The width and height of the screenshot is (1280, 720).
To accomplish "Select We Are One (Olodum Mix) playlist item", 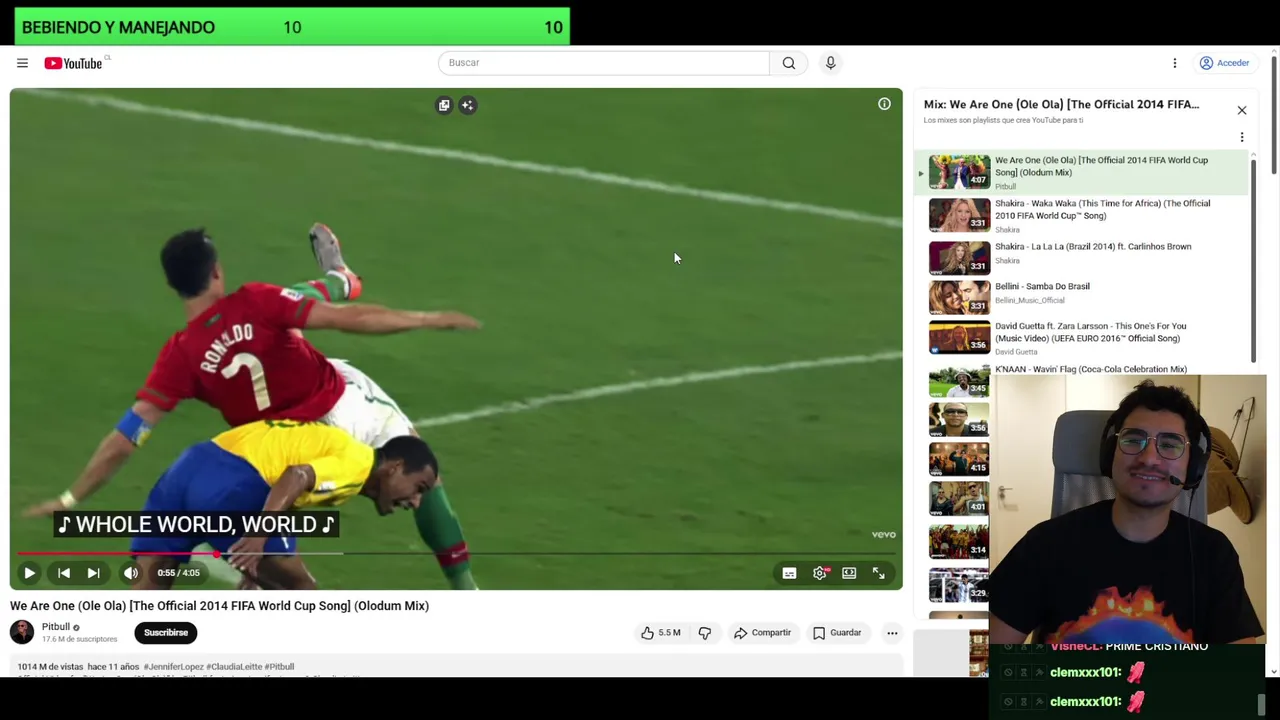I will [1082, 172].
